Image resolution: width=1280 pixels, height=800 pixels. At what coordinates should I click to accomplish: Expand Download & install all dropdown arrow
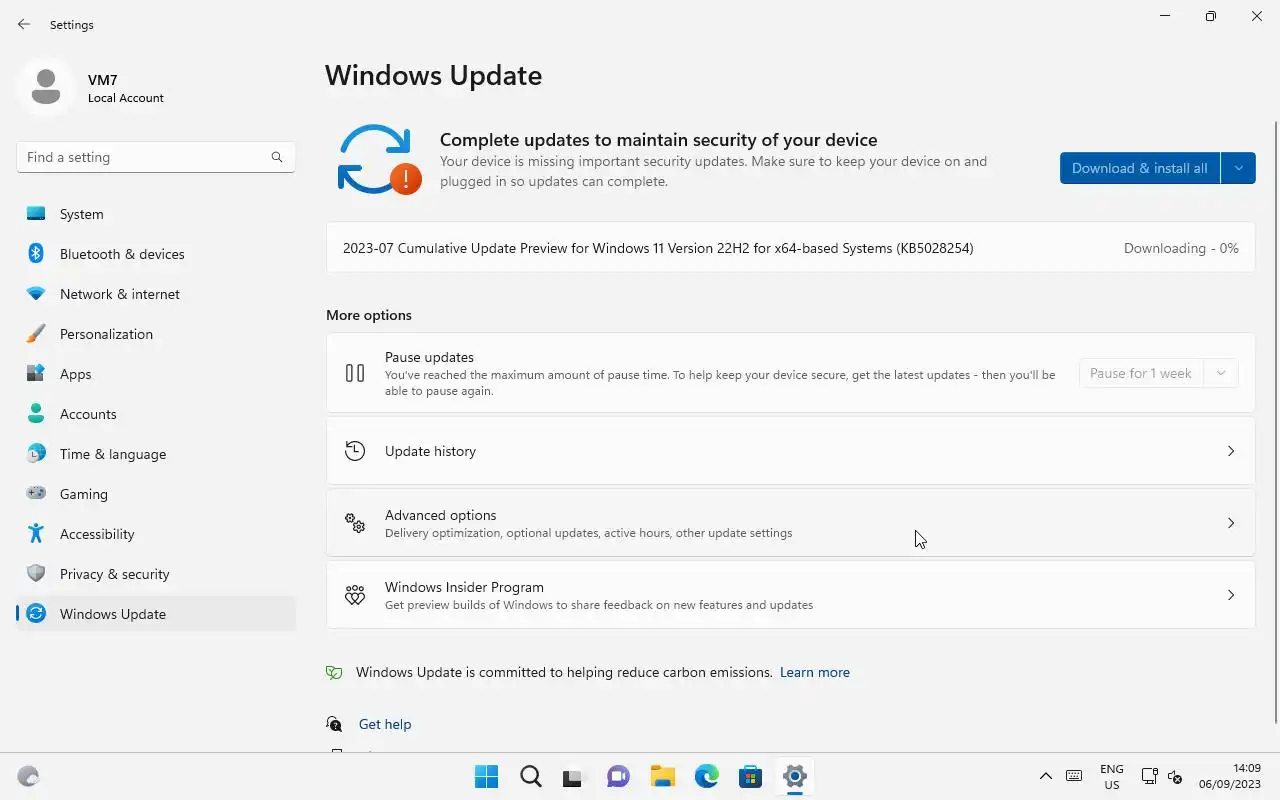tap(1238, 168)
